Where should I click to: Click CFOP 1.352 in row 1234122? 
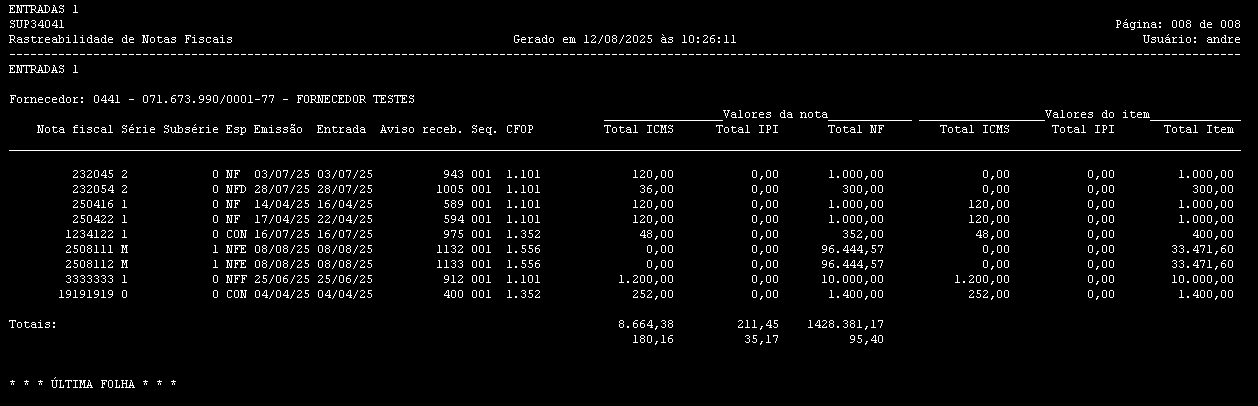tap(523, 234)
